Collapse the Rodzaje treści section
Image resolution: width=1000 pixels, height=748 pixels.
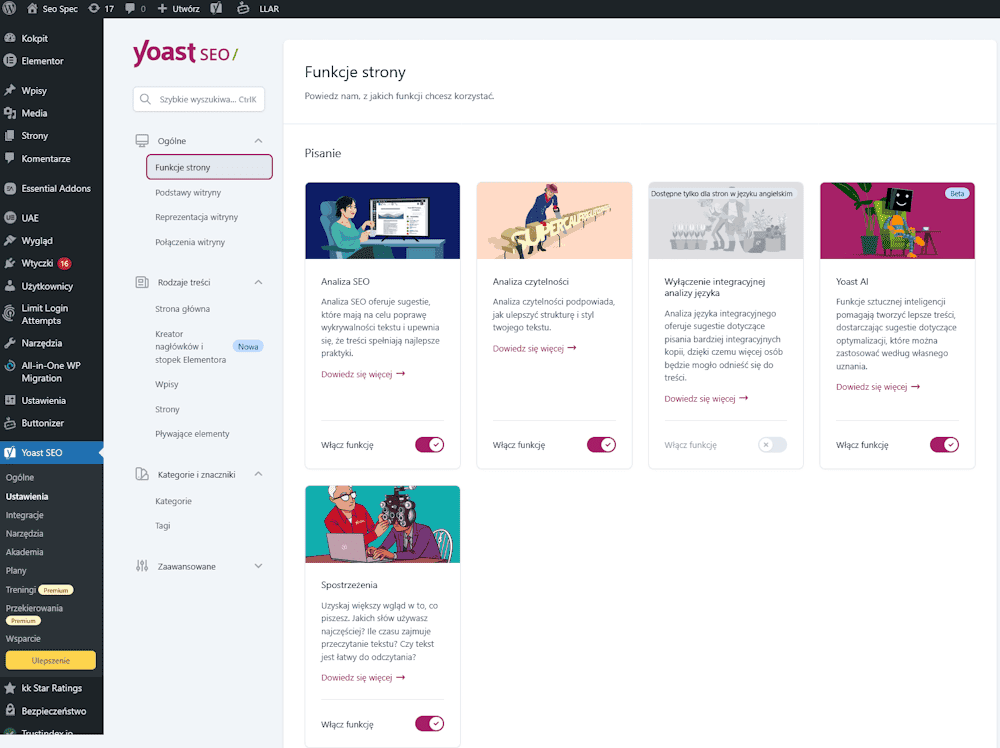pos(258,282)
